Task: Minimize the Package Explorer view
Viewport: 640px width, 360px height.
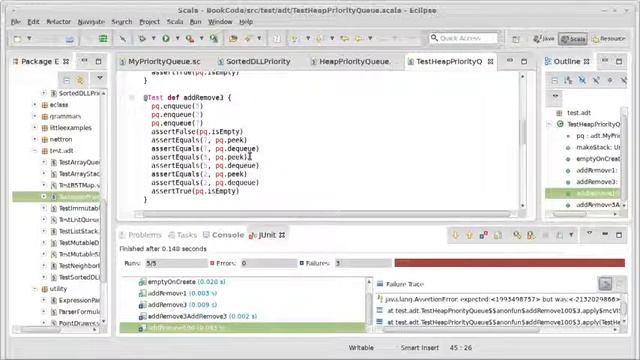Action: pos(84,60)
